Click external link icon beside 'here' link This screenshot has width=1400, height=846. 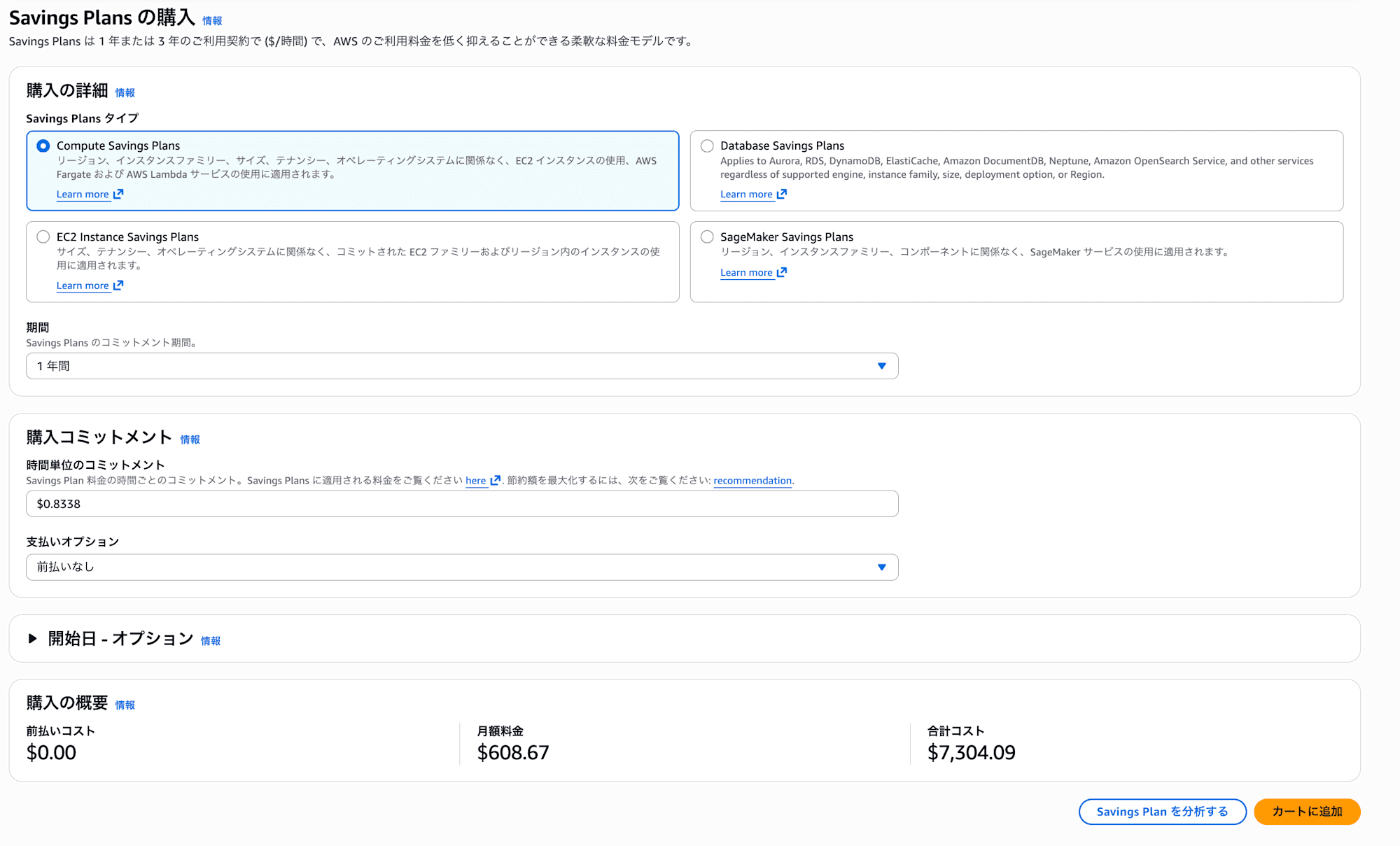[496, 480]
